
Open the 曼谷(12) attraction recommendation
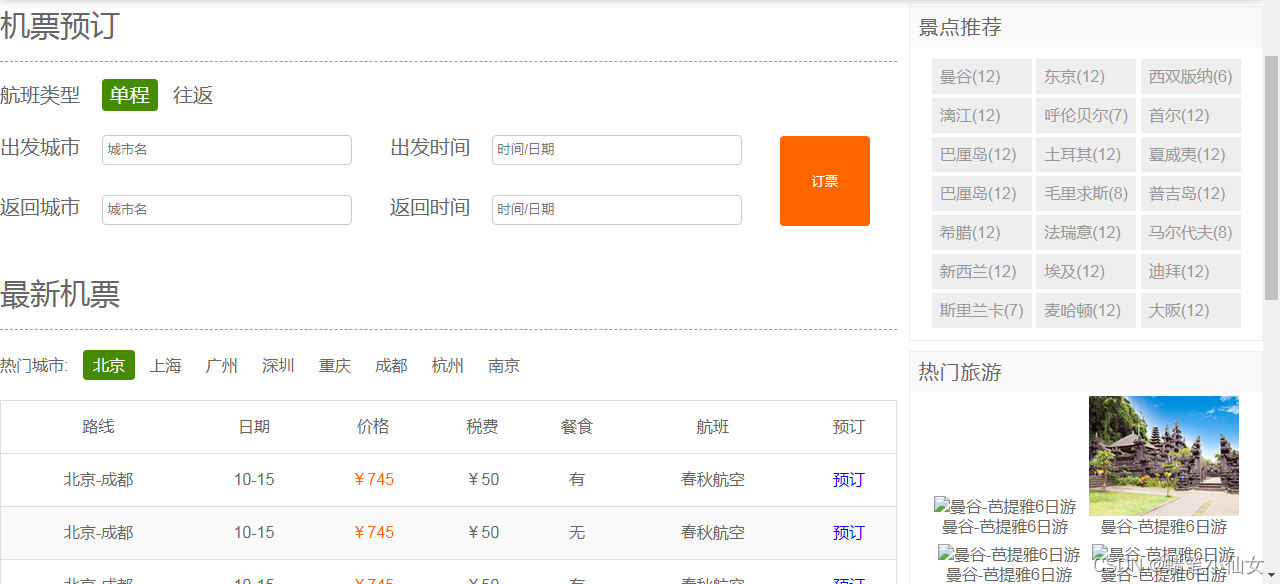tap(981, 76)
